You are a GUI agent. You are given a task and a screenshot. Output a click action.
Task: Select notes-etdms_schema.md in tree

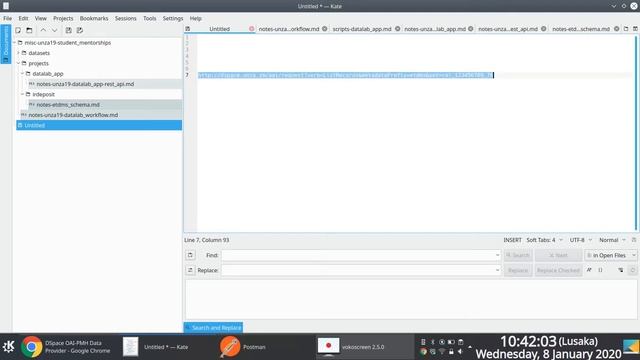click(68, 104)
